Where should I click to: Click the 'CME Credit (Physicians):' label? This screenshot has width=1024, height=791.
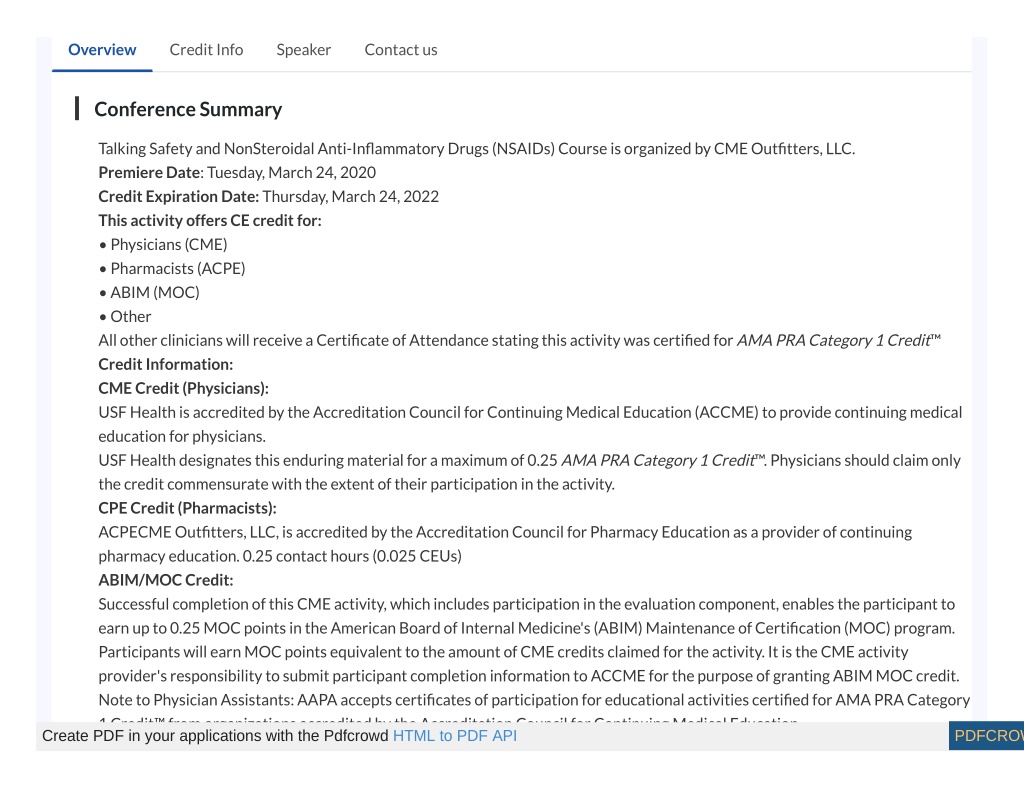pyautogui.click(x=184, y=389)
